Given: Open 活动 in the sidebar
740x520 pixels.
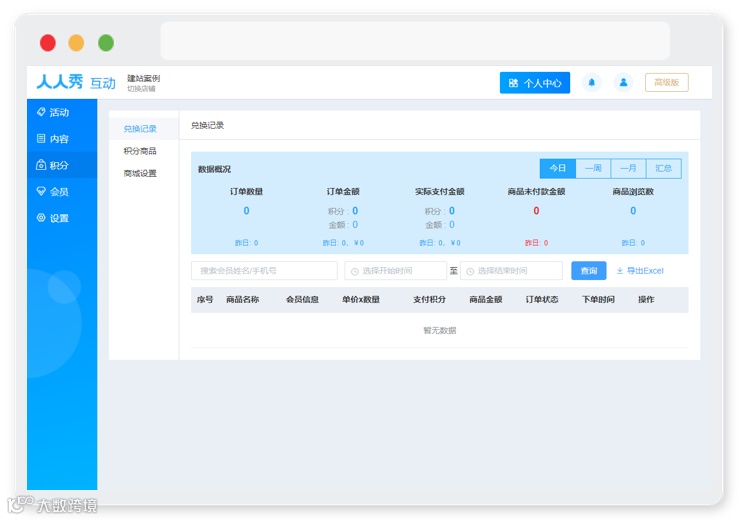Looking at the screenshot, I should [62, 112].
